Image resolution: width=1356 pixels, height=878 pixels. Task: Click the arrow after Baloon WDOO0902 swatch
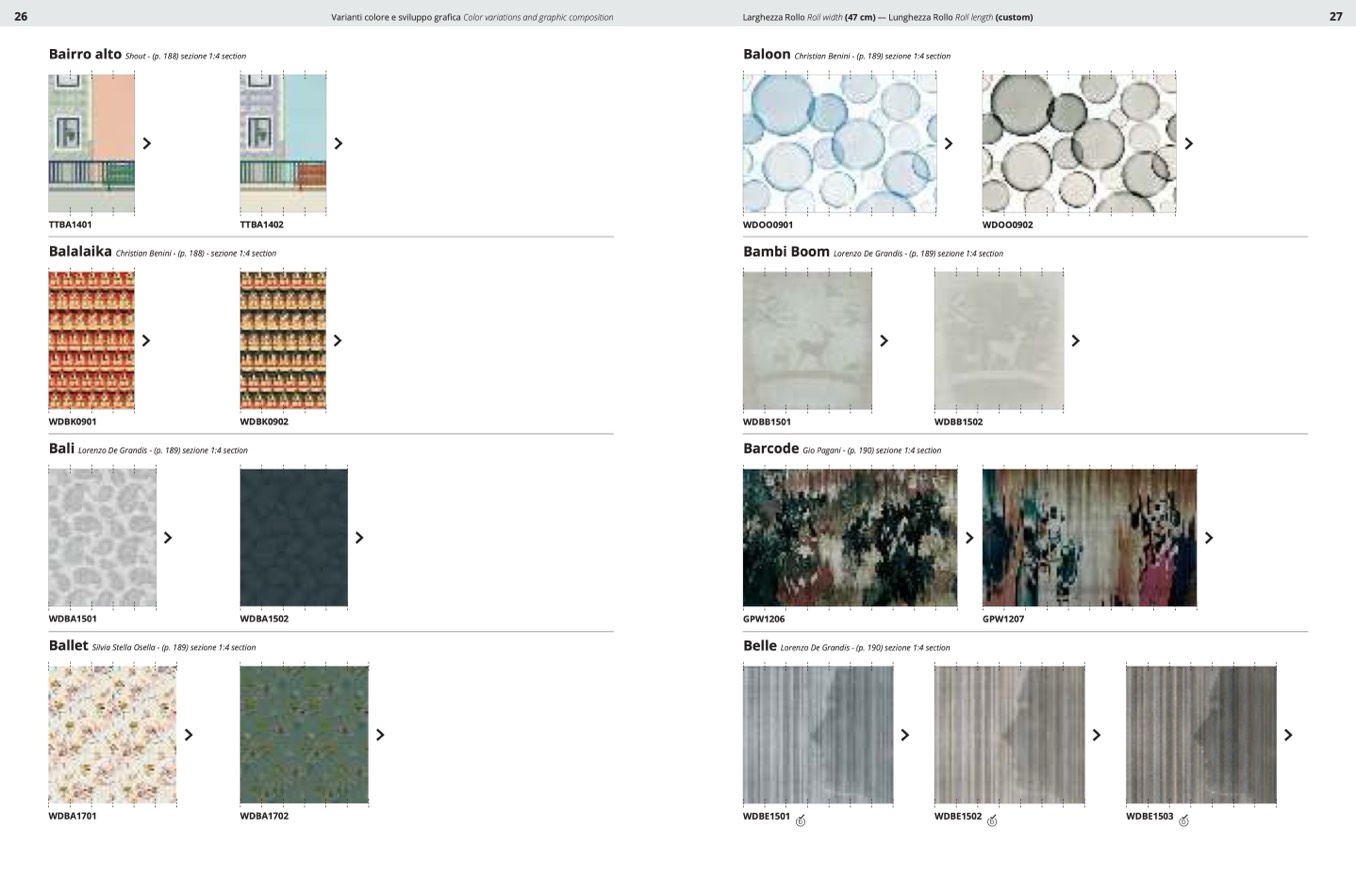1189,143
